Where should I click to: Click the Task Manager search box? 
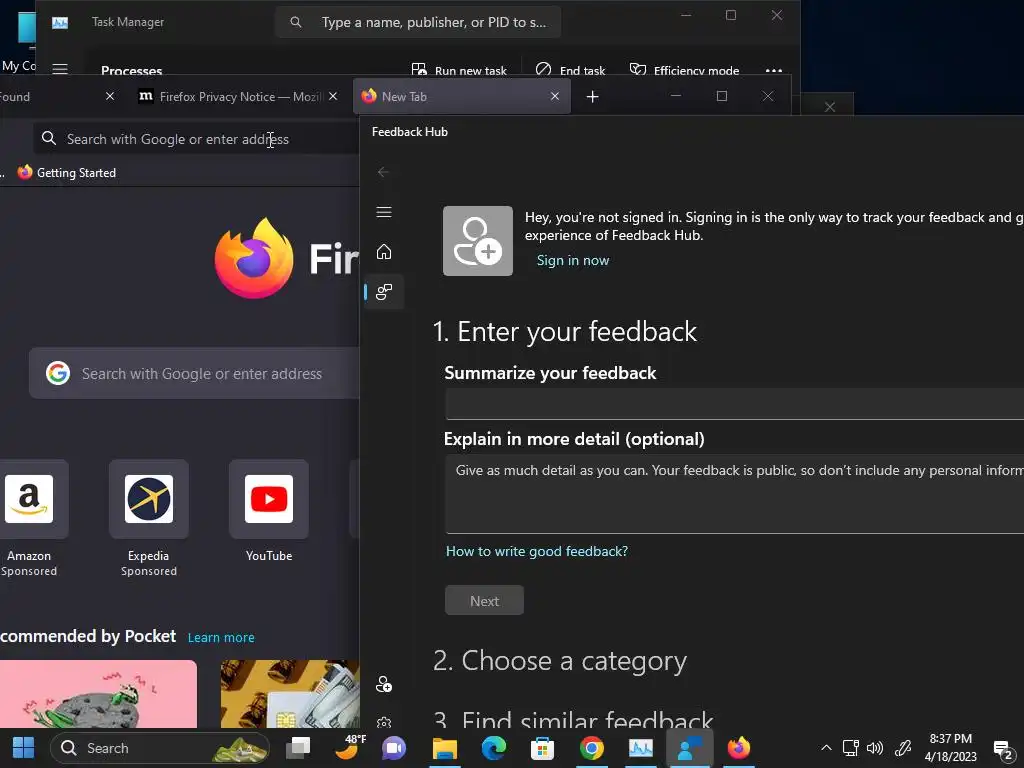[x=418, y=22]
